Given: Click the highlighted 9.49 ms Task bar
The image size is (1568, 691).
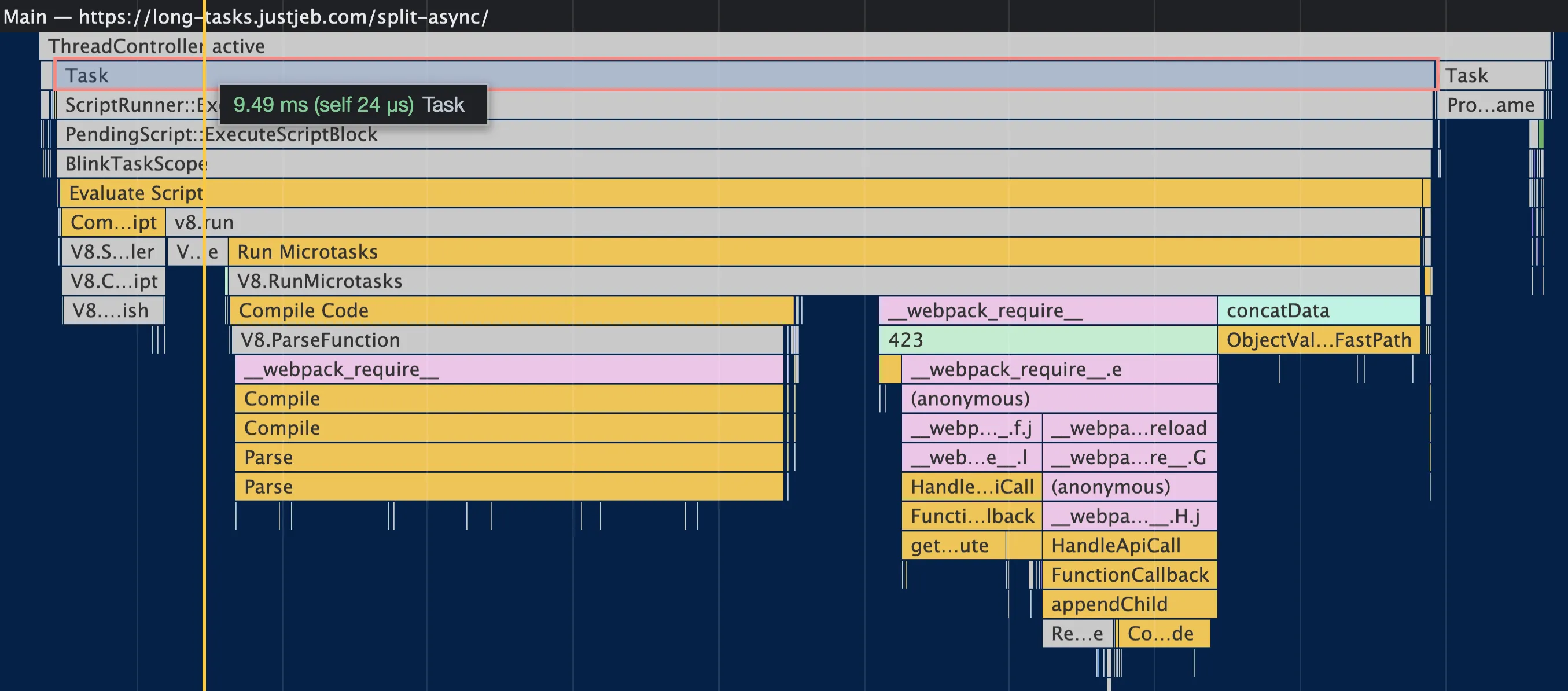Looking at the screenshot, I should (x=746, y=75).
